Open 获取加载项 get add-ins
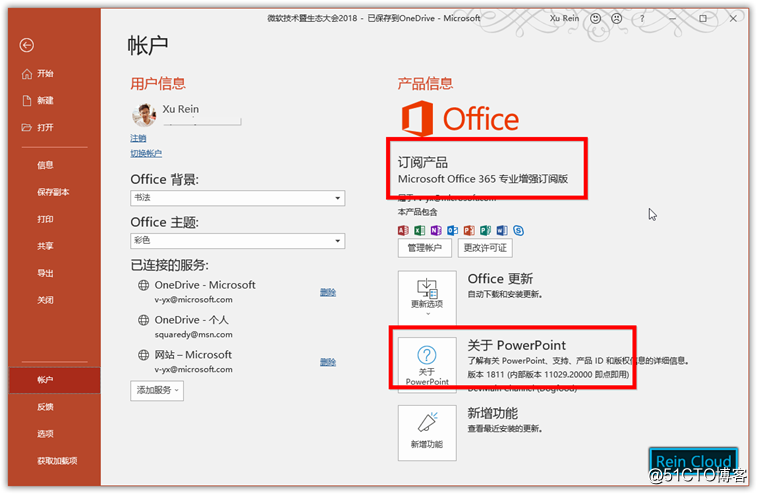Image resolution: width=757 pixels, height=494 pixels. [57, 461]
